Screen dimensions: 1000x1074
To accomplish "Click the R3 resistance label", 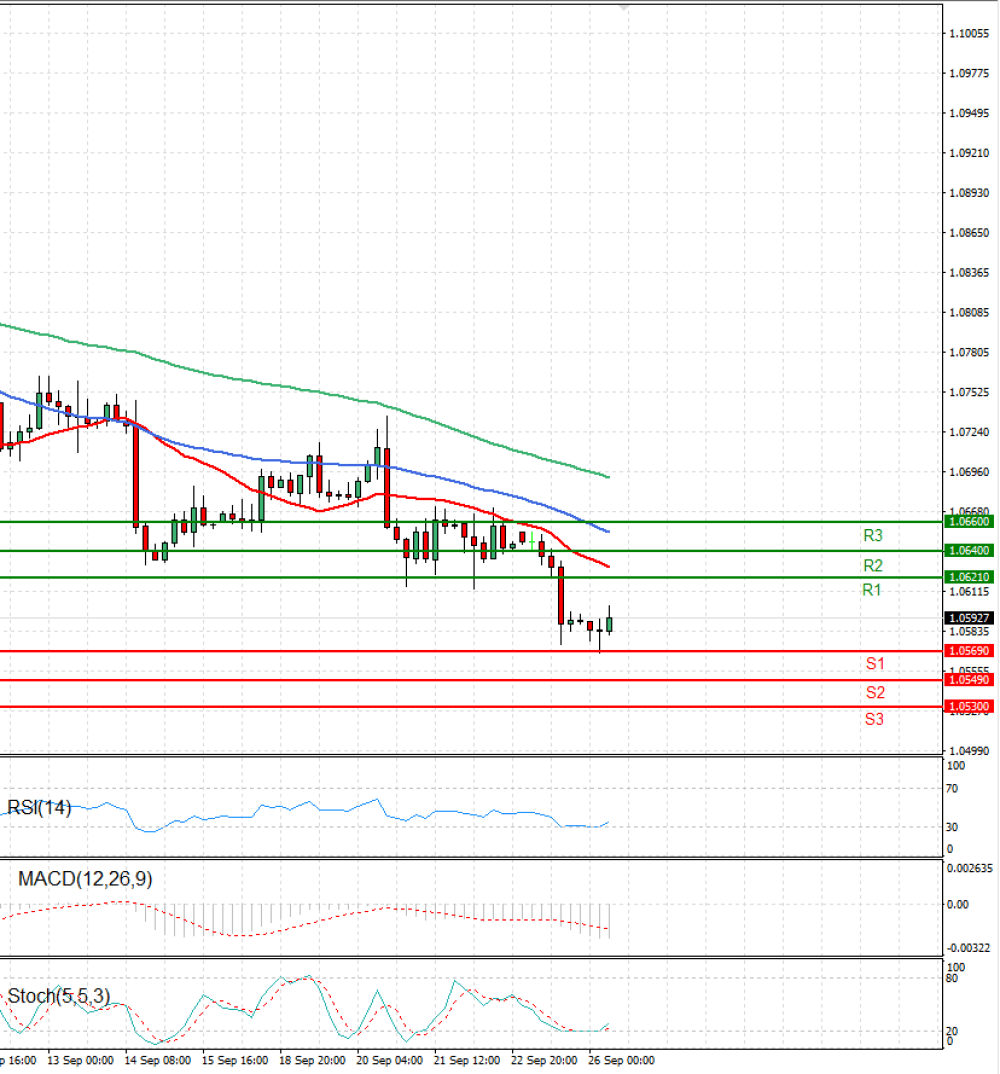I will pos(873,536).
